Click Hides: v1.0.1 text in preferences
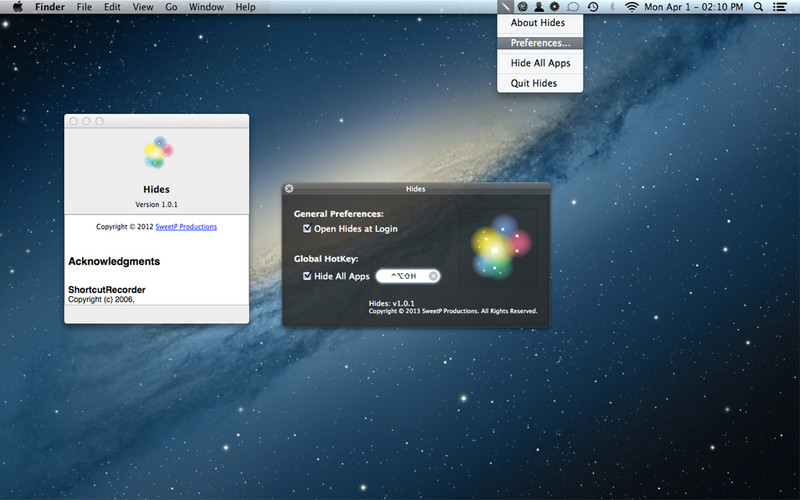Screen dimensions: 800x500 (391, 303)
